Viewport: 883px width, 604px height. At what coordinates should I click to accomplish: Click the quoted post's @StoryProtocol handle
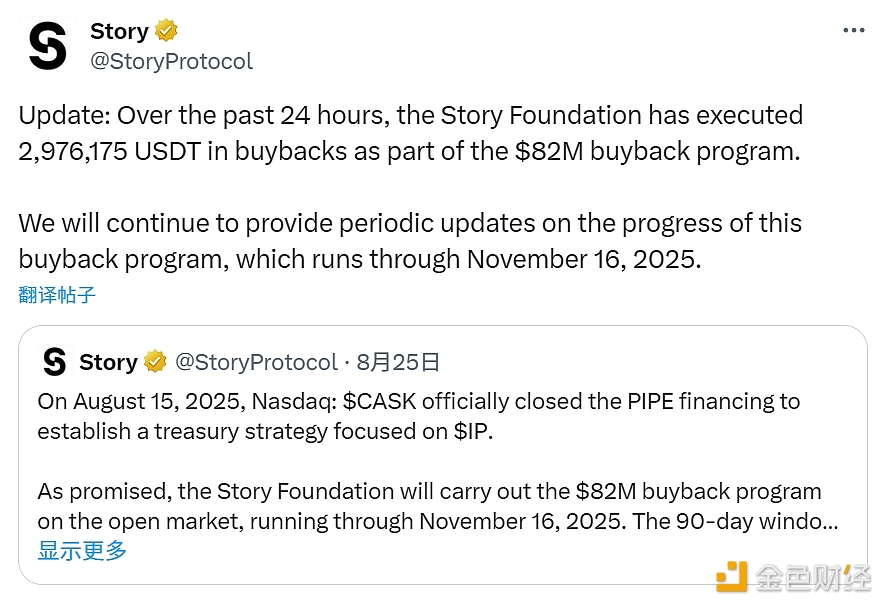[256, 362]
